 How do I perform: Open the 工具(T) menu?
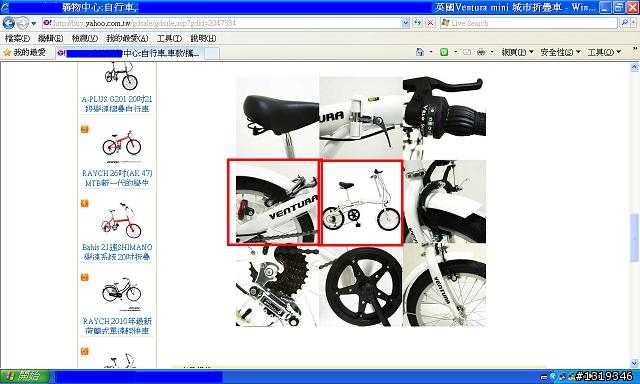click(x=169, y=38)
